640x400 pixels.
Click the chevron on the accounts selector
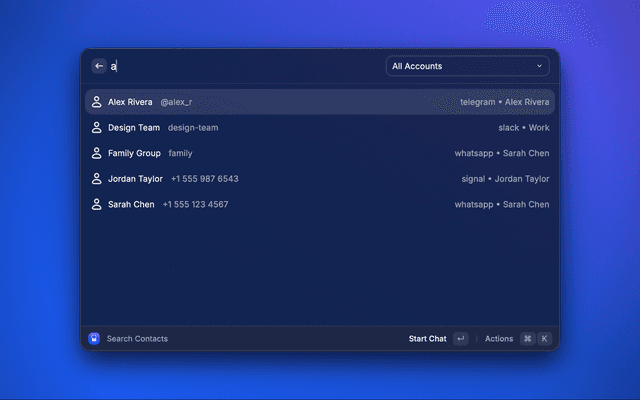(540, 66)
